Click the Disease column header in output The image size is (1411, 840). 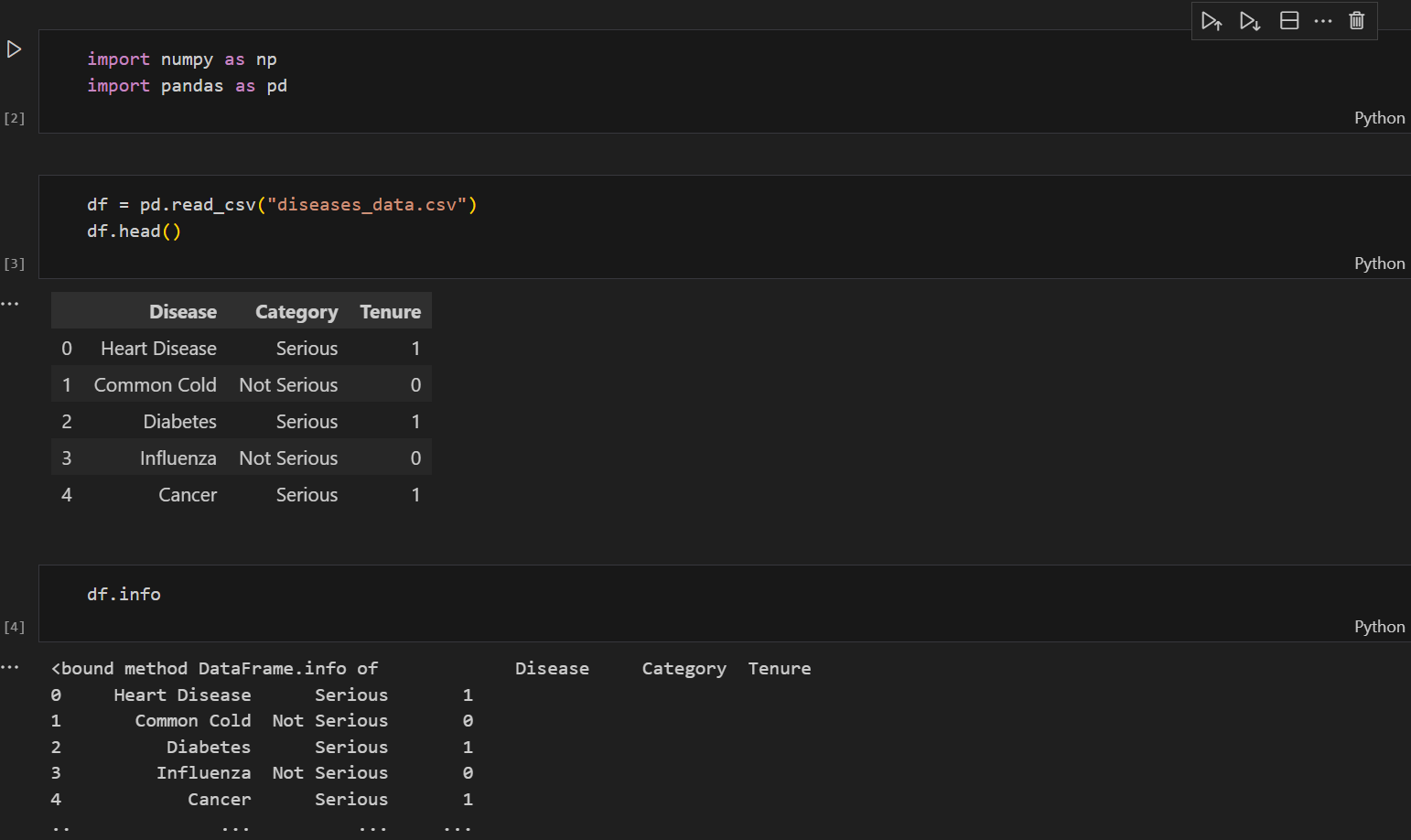[183, 311]
